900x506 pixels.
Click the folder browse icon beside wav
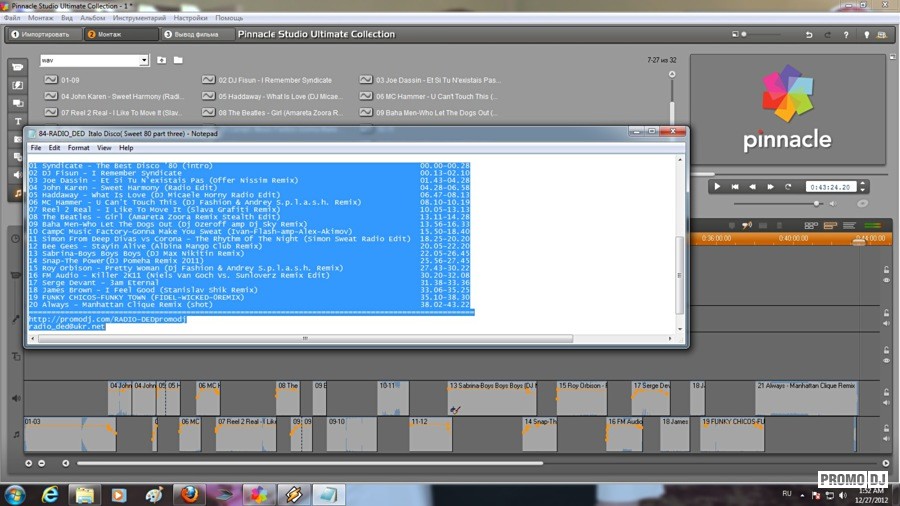click(178, 60)
